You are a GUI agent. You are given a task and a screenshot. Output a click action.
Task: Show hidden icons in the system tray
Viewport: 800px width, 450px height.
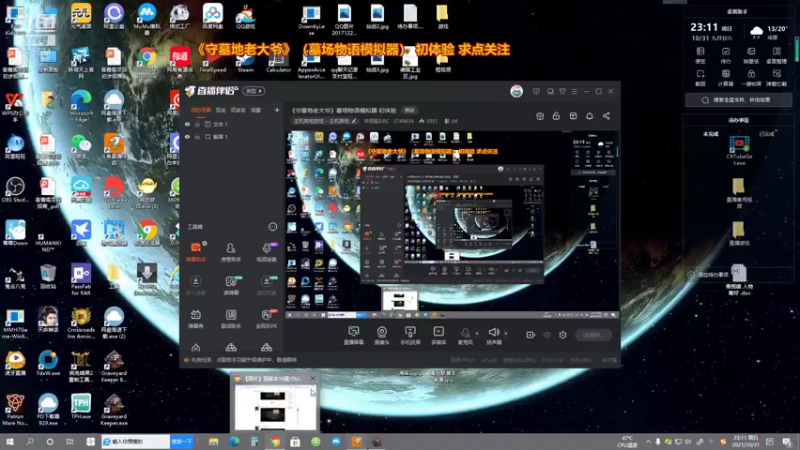(x=648, y=441)
